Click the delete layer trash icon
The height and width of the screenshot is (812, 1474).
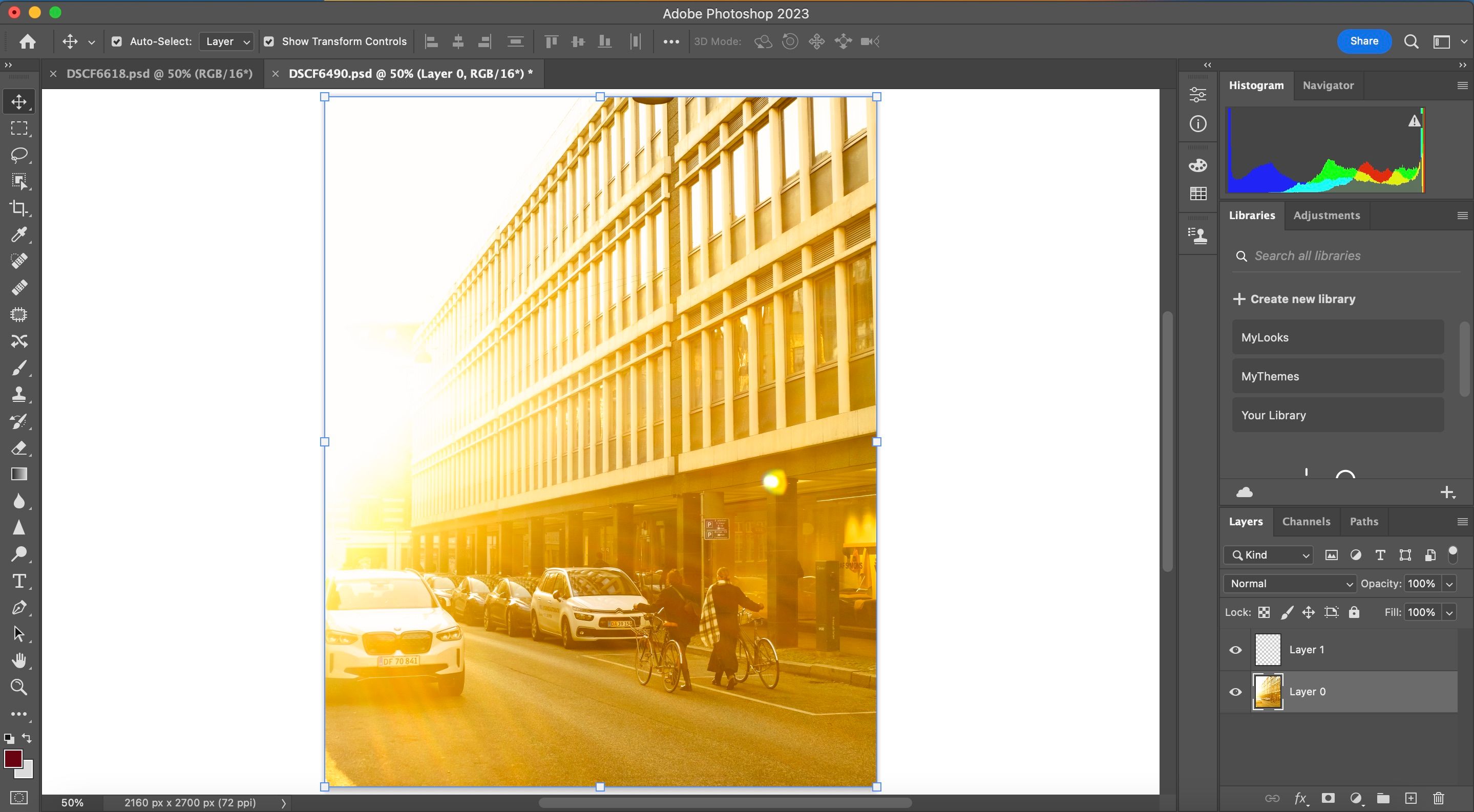1439,798
